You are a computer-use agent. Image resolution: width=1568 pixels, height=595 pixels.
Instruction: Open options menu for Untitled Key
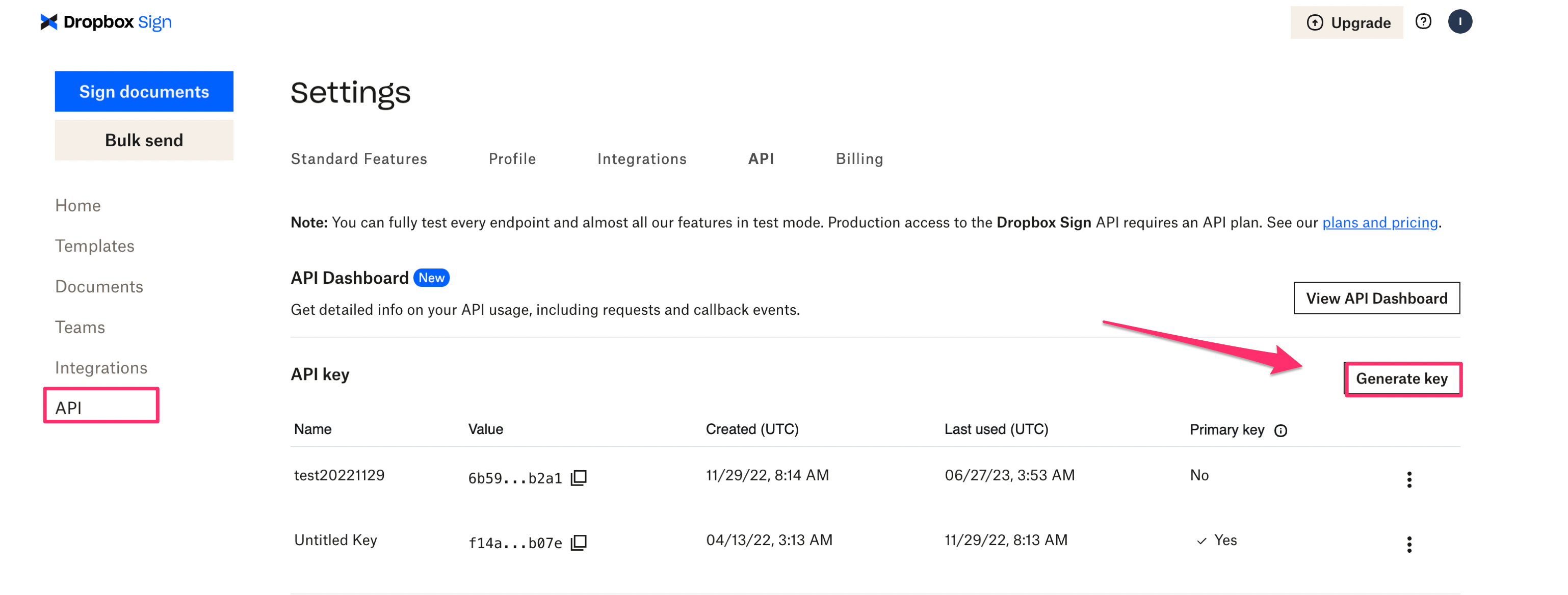[1409, 544]
